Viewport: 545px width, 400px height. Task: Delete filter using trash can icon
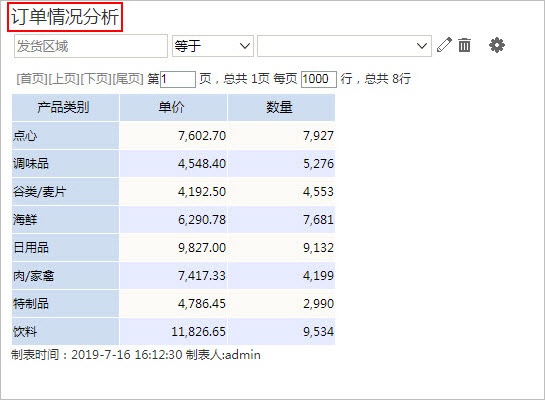click(464, 45)
